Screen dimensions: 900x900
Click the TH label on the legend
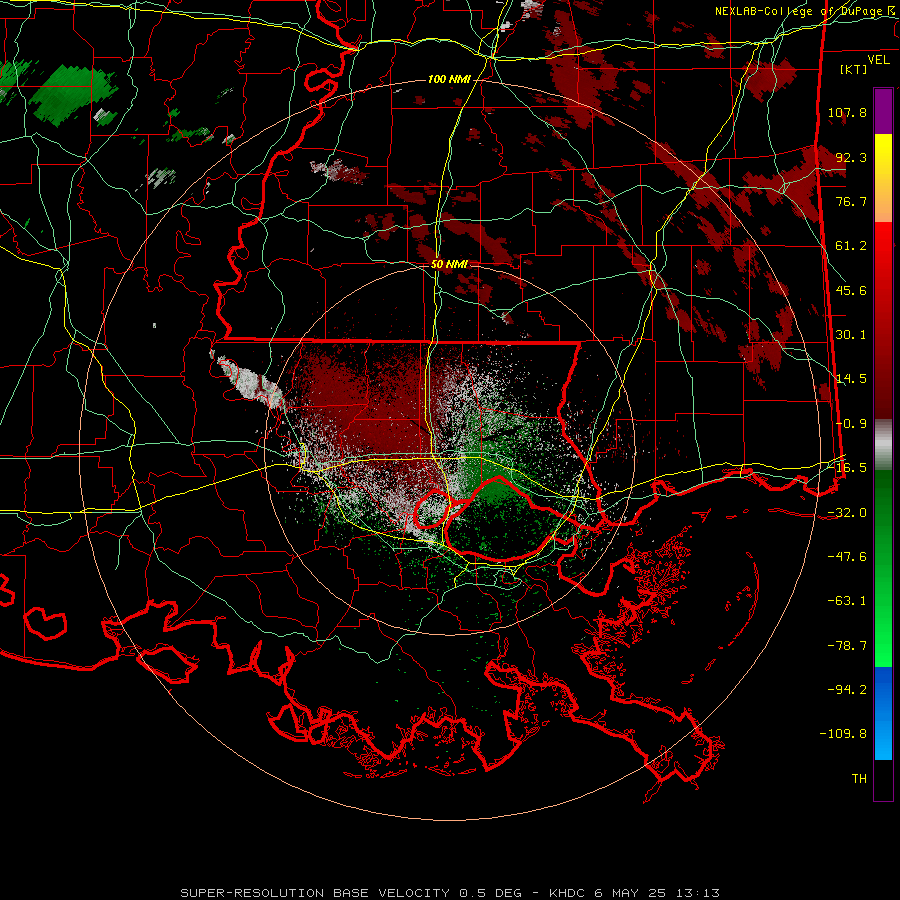(859, 779)
